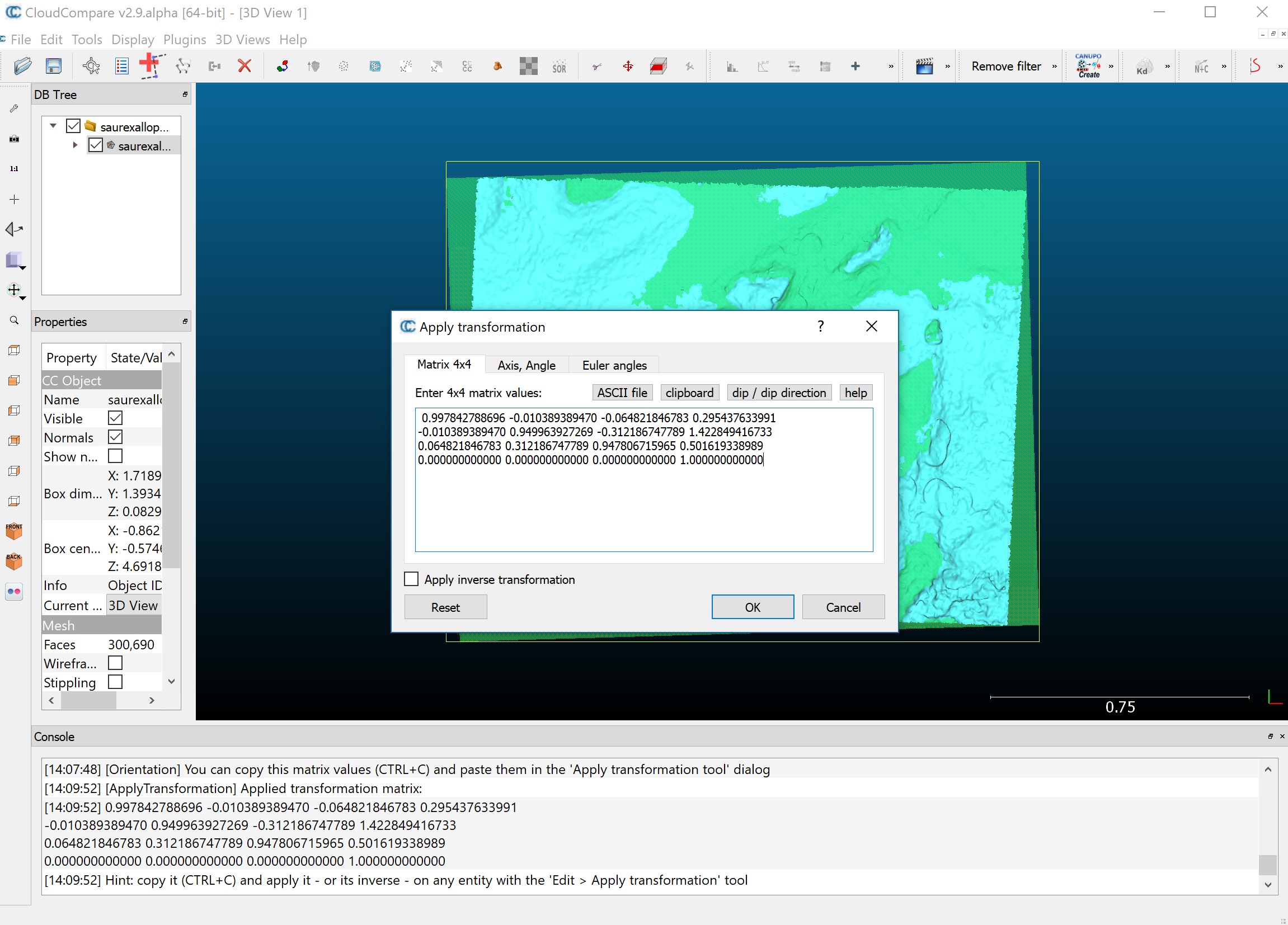Click the Remove filter toolbar button

1006,66
